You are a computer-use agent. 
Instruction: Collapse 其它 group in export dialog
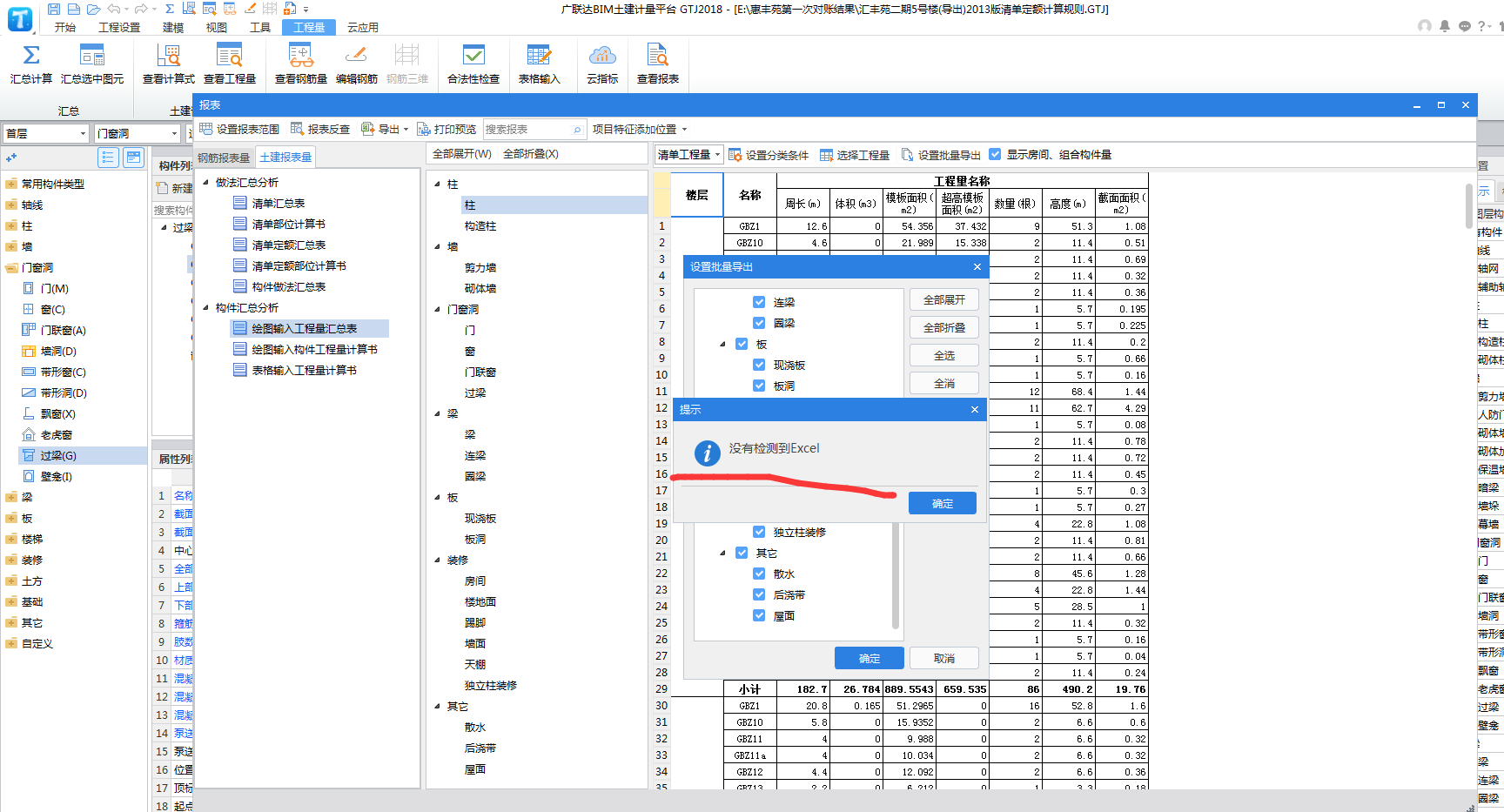click(x=722, y=553)
